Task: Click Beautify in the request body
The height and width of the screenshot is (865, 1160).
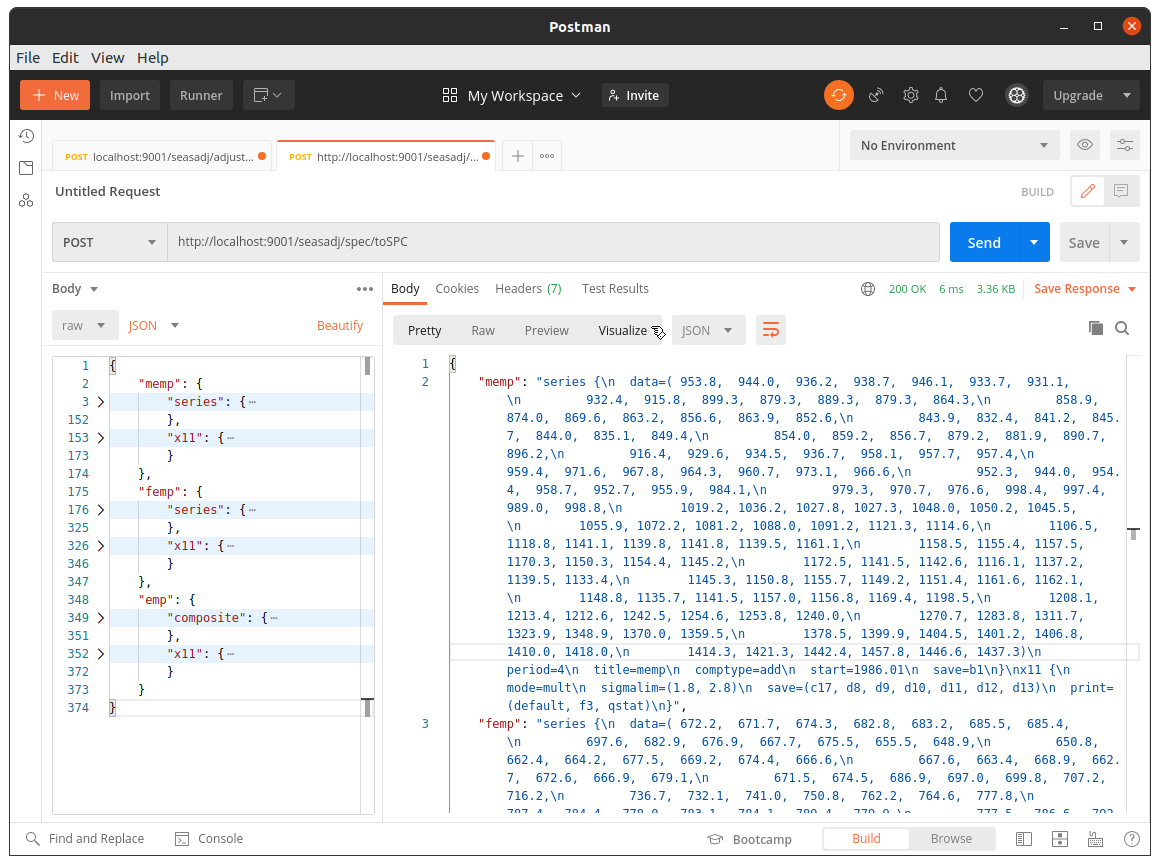Action: [340, 326]
